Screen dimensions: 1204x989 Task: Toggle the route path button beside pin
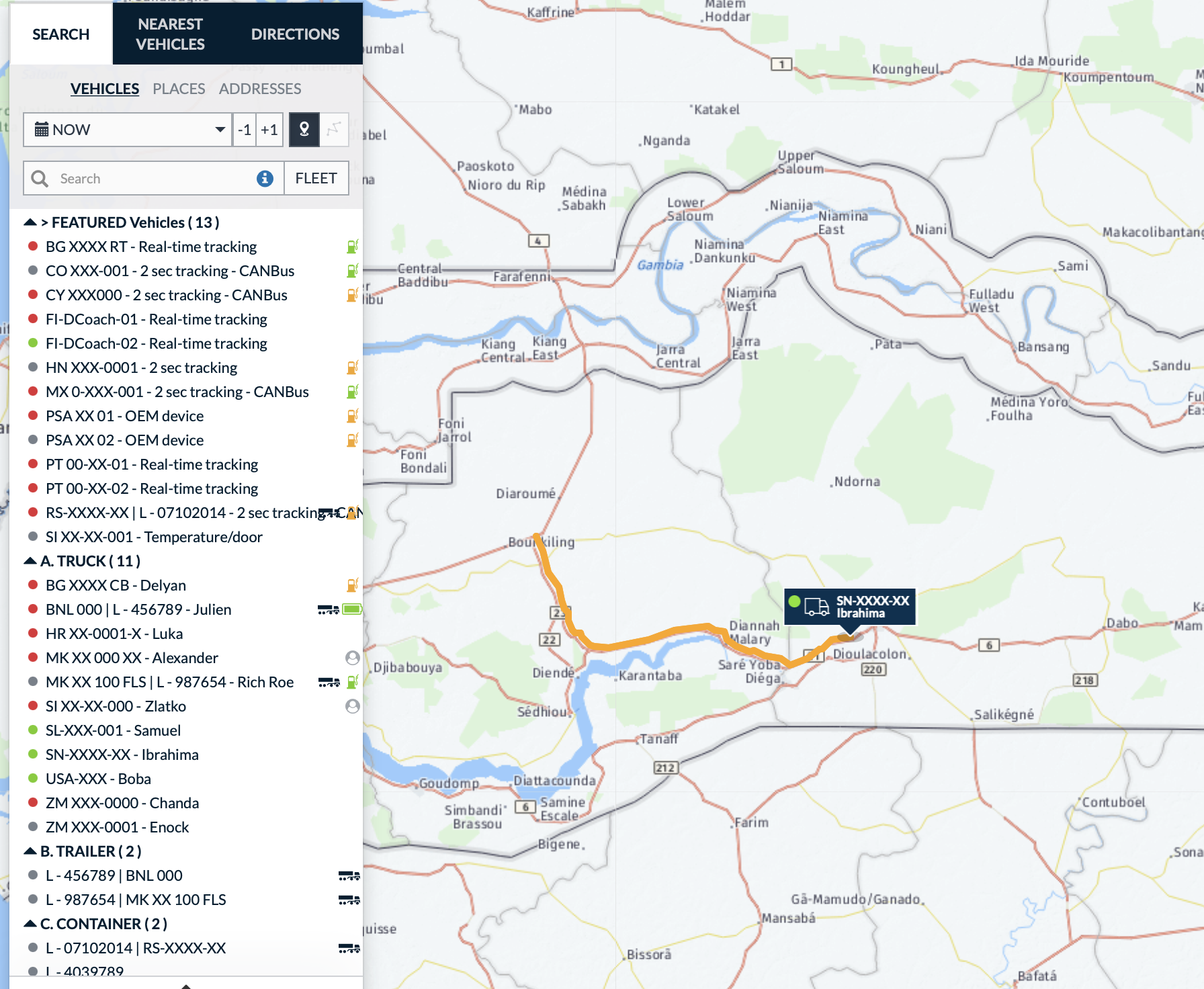334,130
